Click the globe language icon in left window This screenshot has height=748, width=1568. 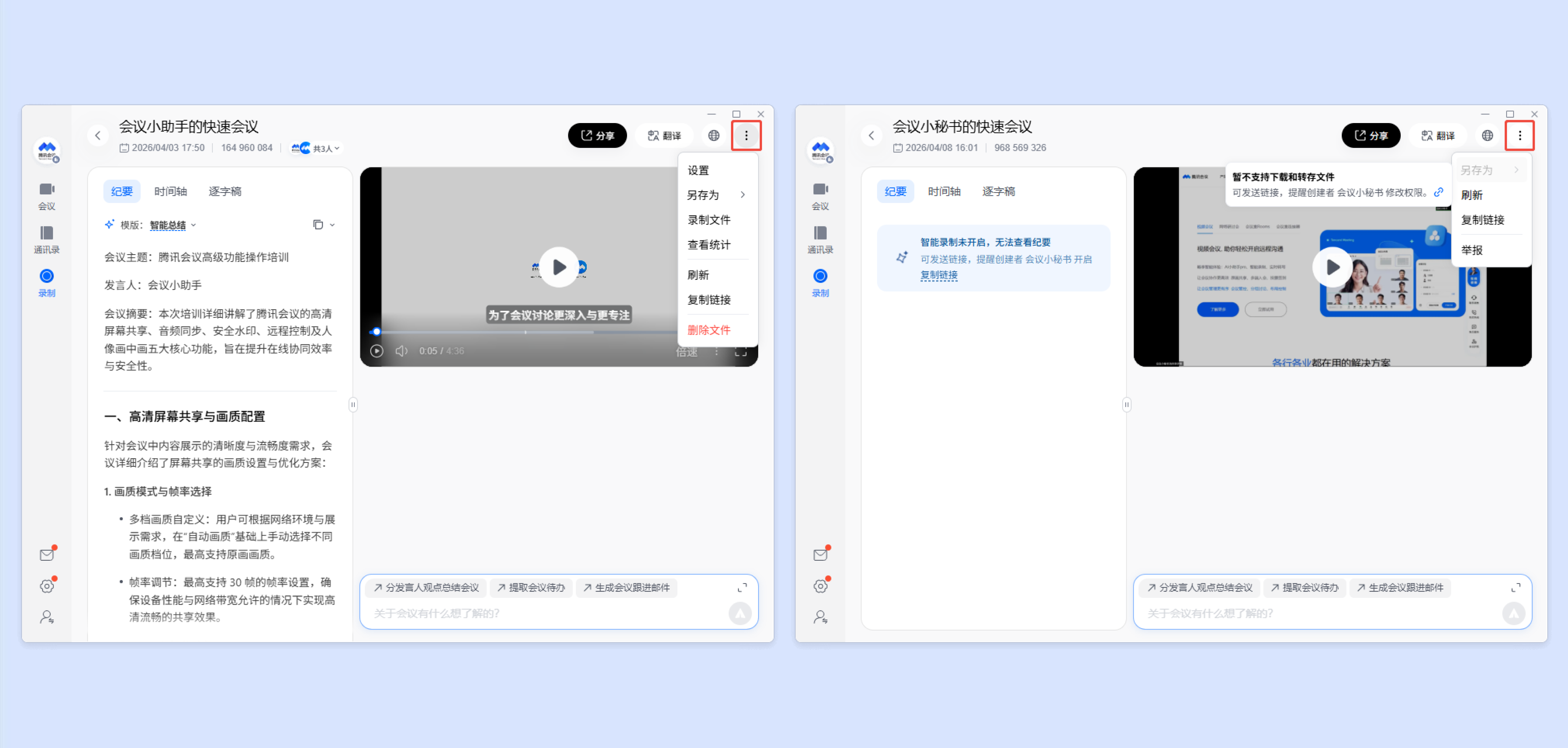[x=713, y=135]
